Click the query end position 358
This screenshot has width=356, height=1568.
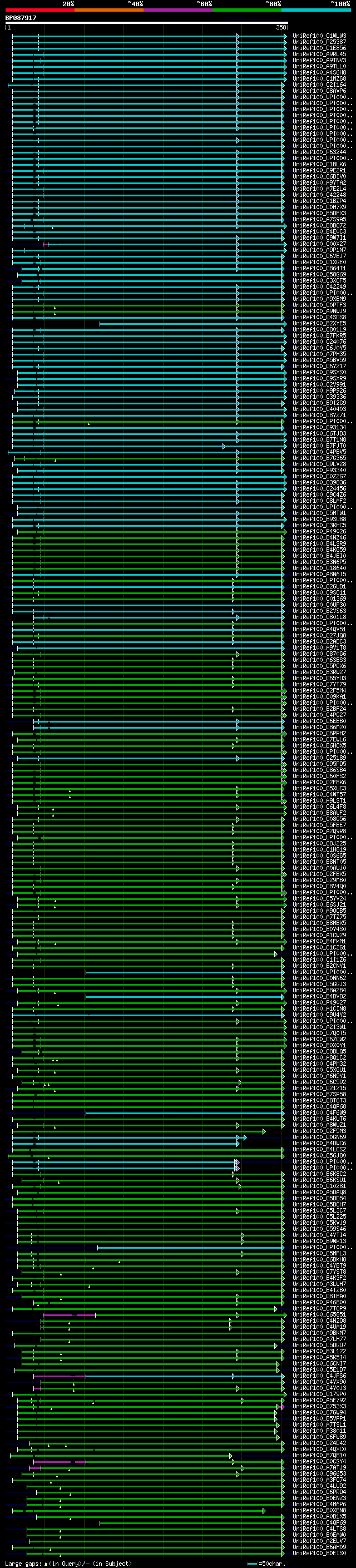281,27
